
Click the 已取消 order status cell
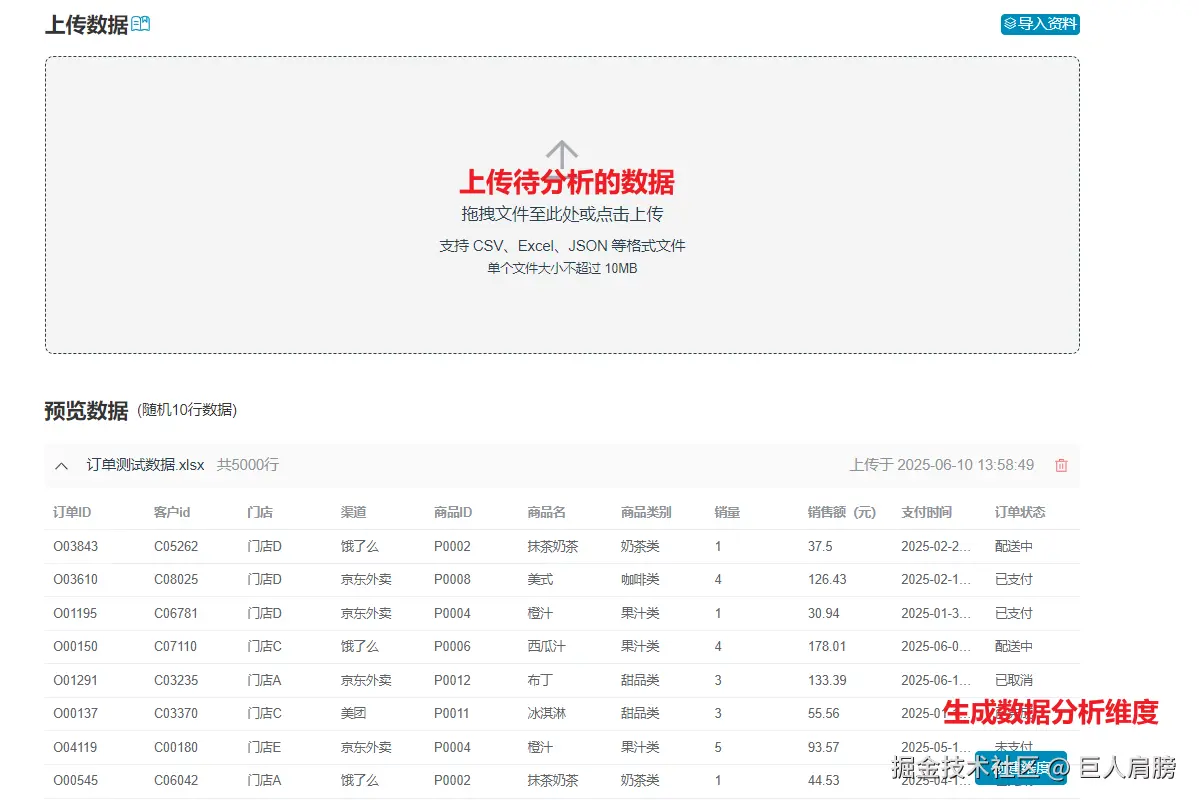pos(1013,680)
